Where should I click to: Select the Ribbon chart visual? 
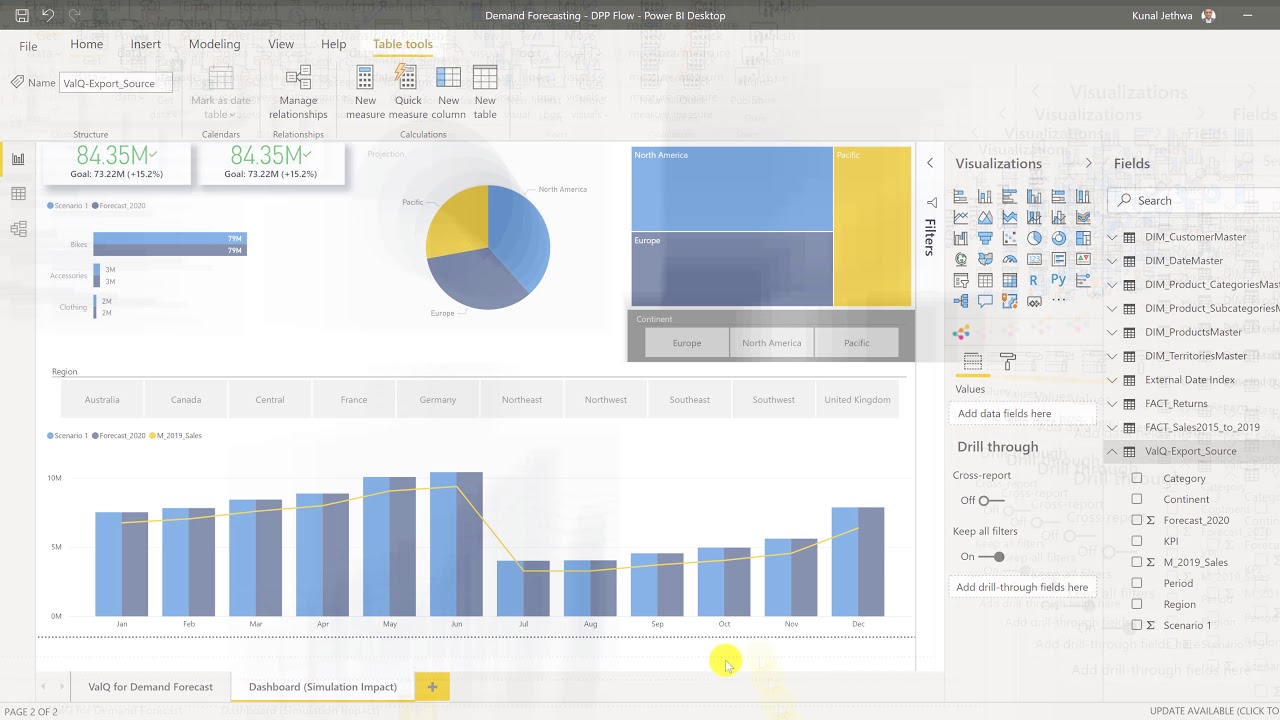pos(1083,217)
